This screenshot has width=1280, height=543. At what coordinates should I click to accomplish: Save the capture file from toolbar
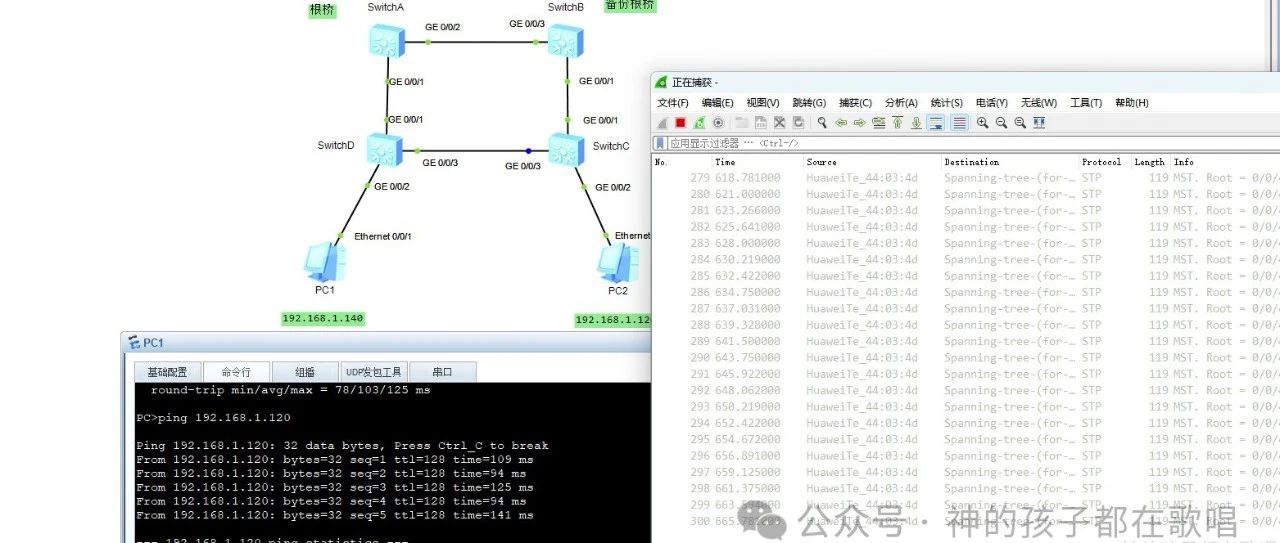point(760,123)
